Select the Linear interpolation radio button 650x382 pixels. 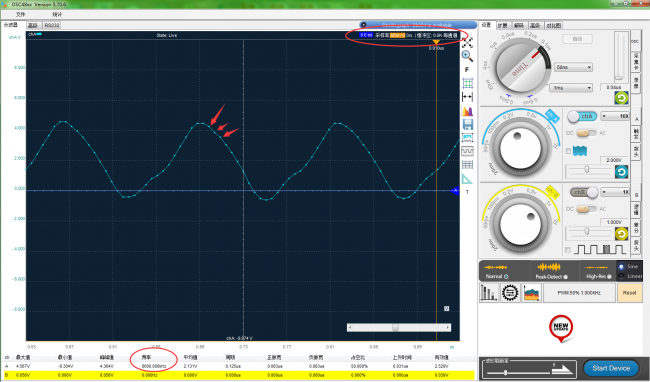(621, 276)
